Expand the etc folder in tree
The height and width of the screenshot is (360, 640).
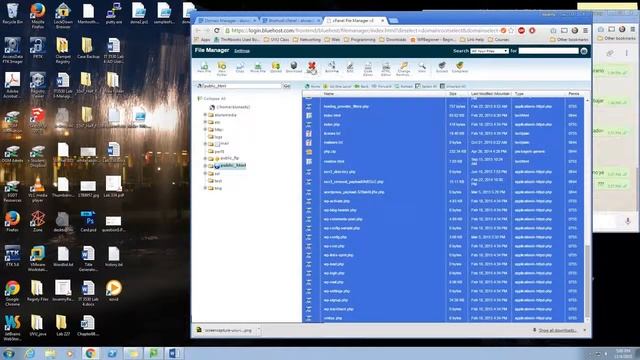point(205,122)
